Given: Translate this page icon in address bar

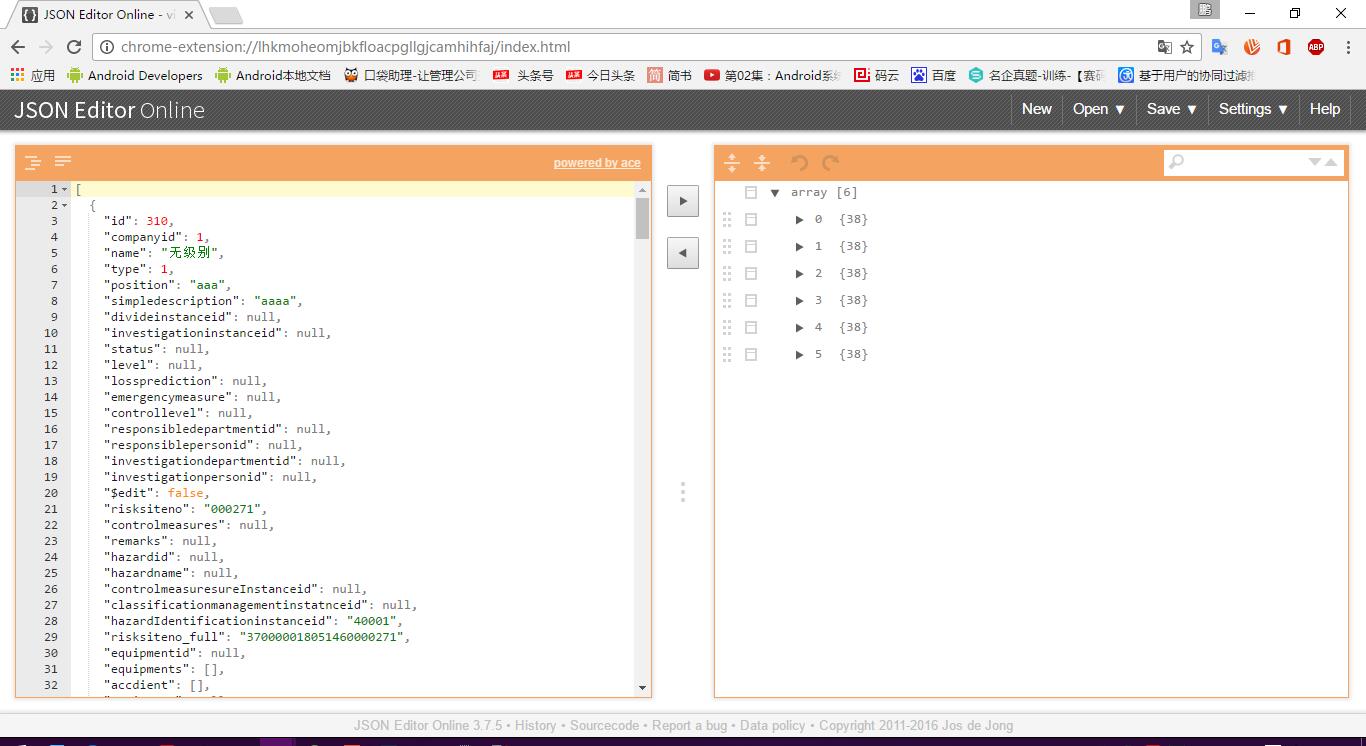Looking at the screenshot, I should coord(1164,47).
